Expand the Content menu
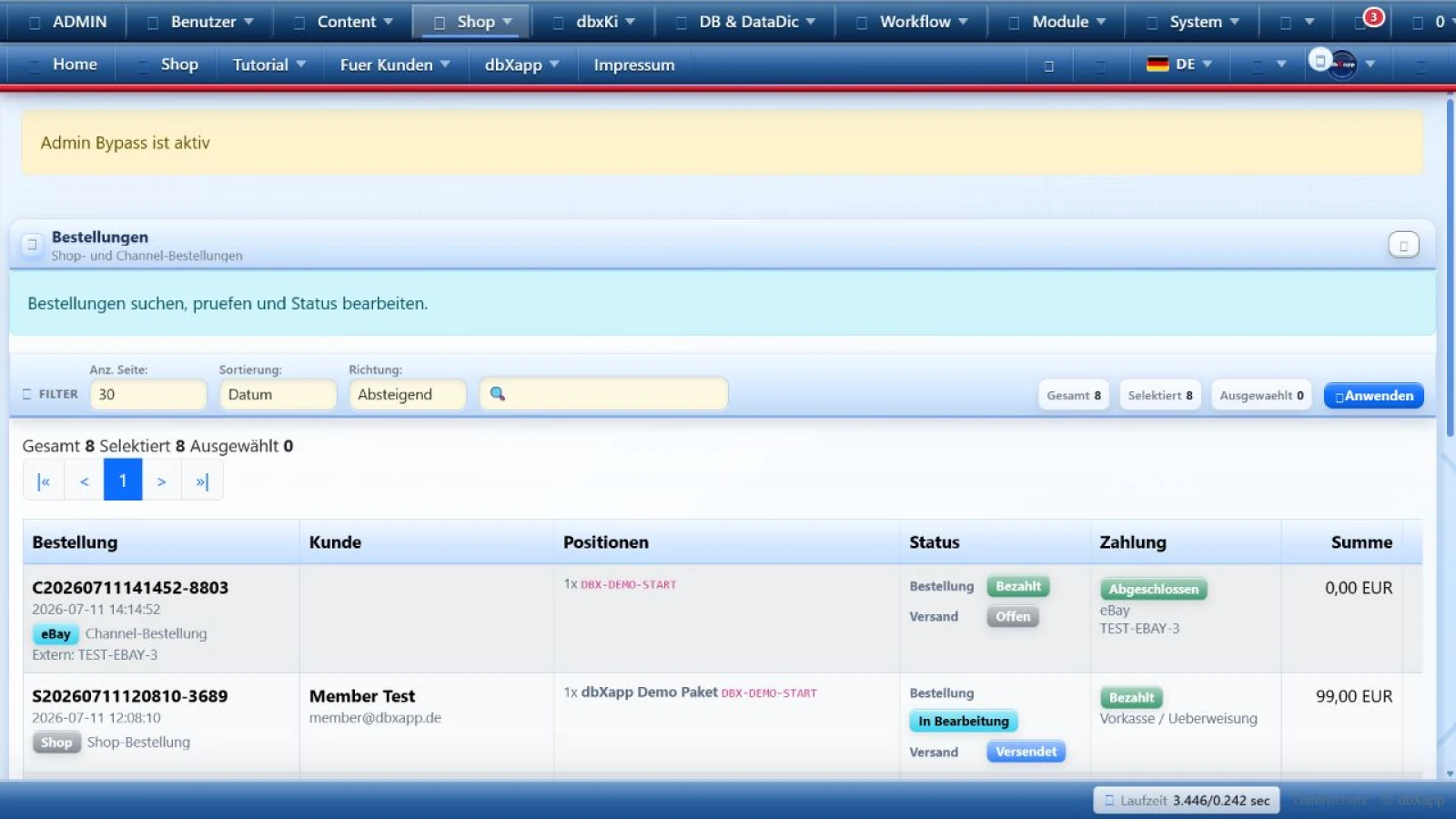 pos(344,22)
